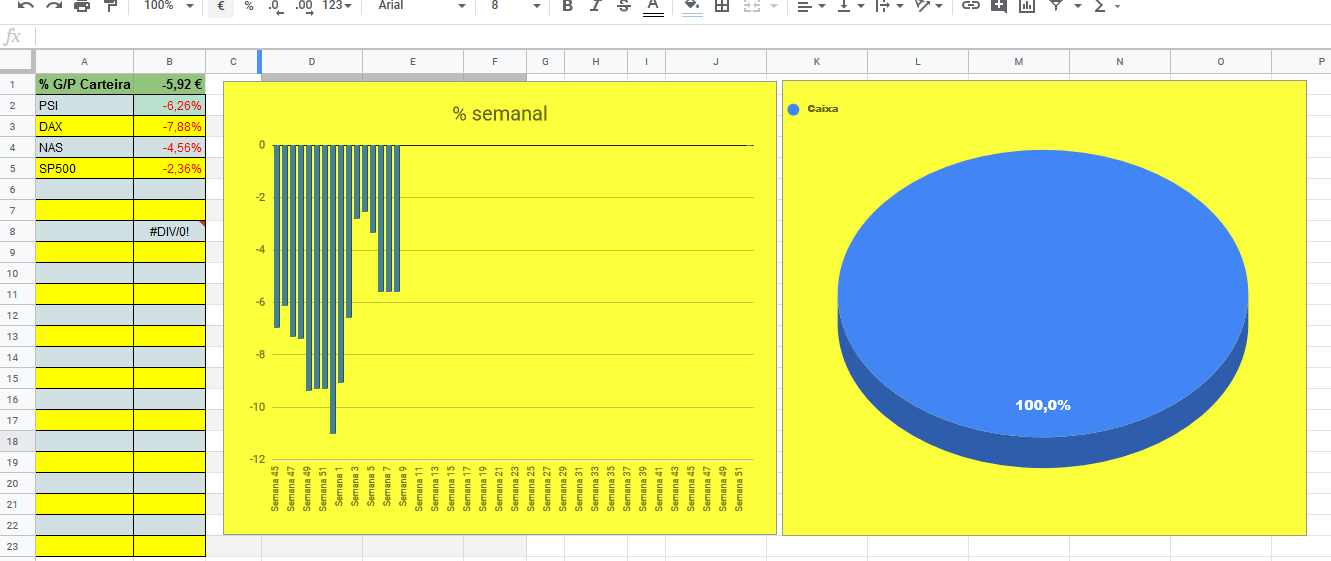The height and width of the screenshot is (561, 1331).
Task: Open the Arial font dropdown
Action: click(421, 6)
